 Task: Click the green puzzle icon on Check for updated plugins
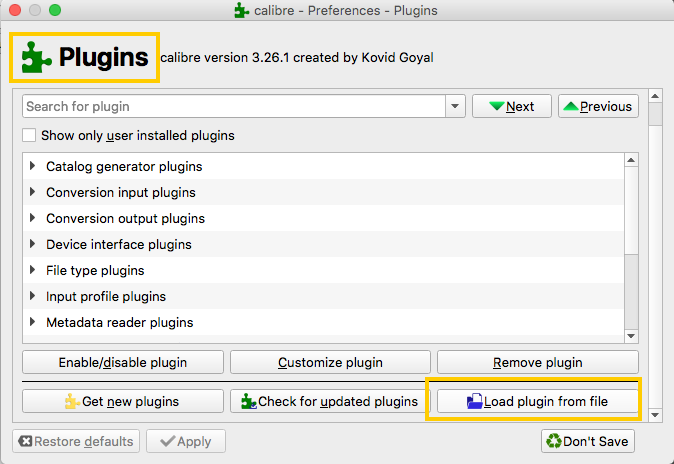(x=248, y=401)
